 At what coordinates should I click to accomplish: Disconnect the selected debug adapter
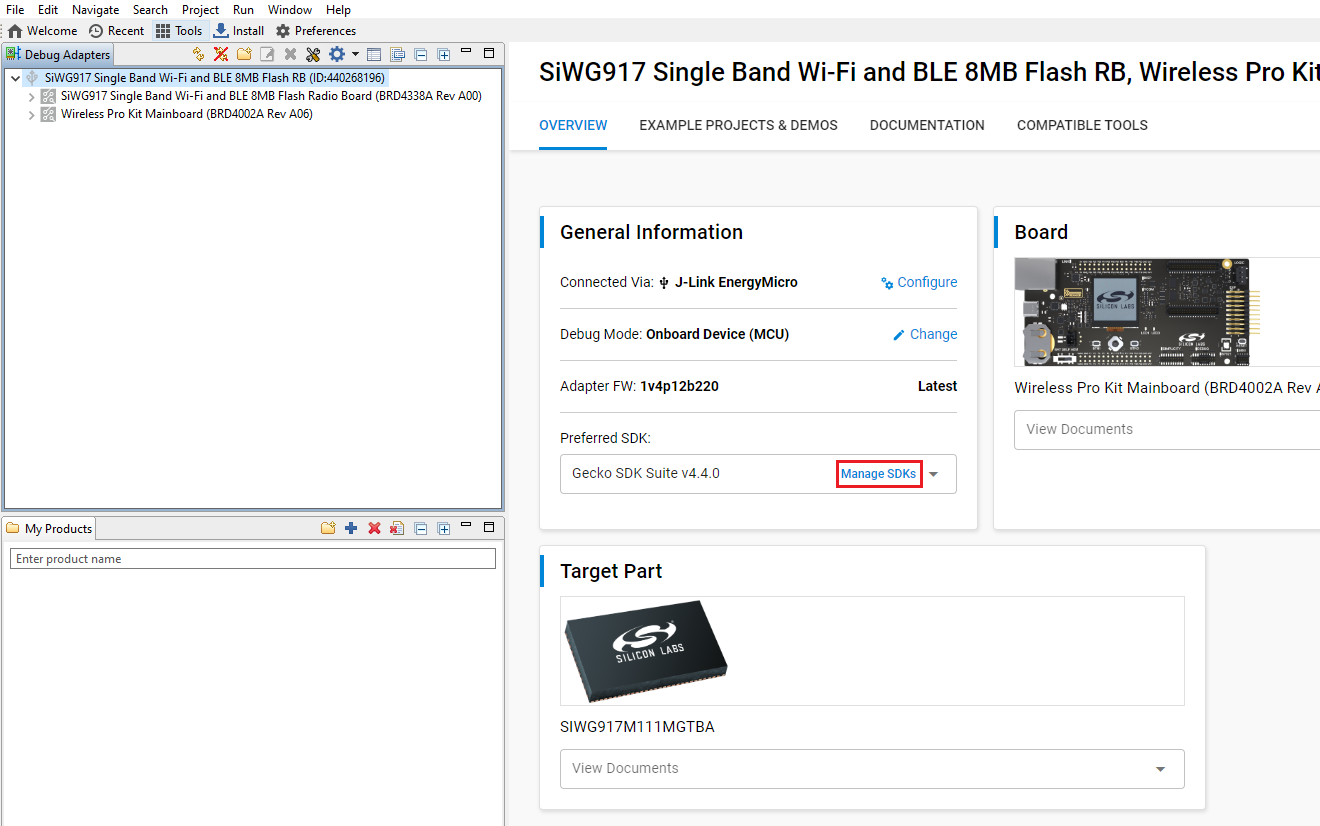(x=221, y=54)
